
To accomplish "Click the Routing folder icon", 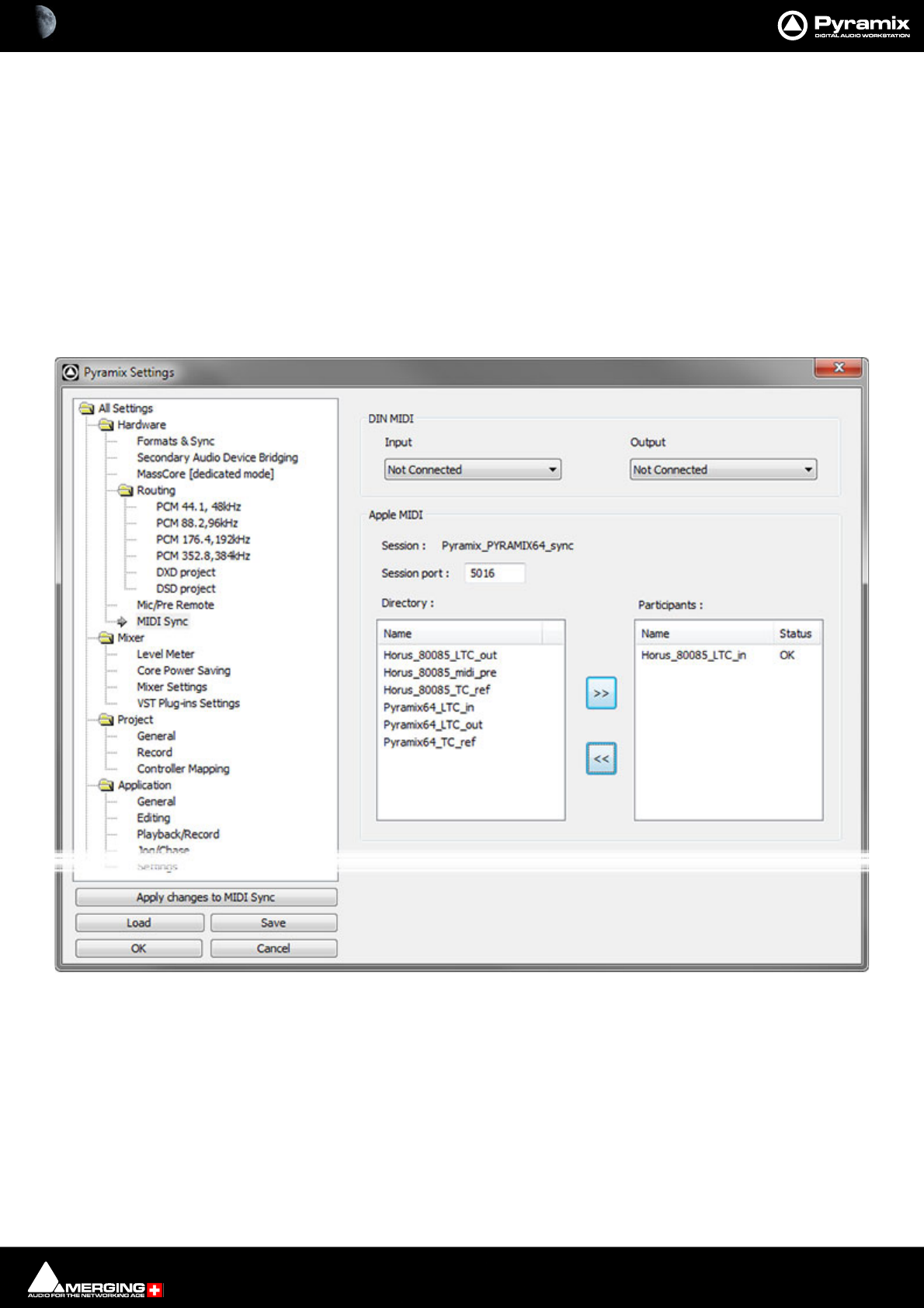I will click(x=126, y=490).
